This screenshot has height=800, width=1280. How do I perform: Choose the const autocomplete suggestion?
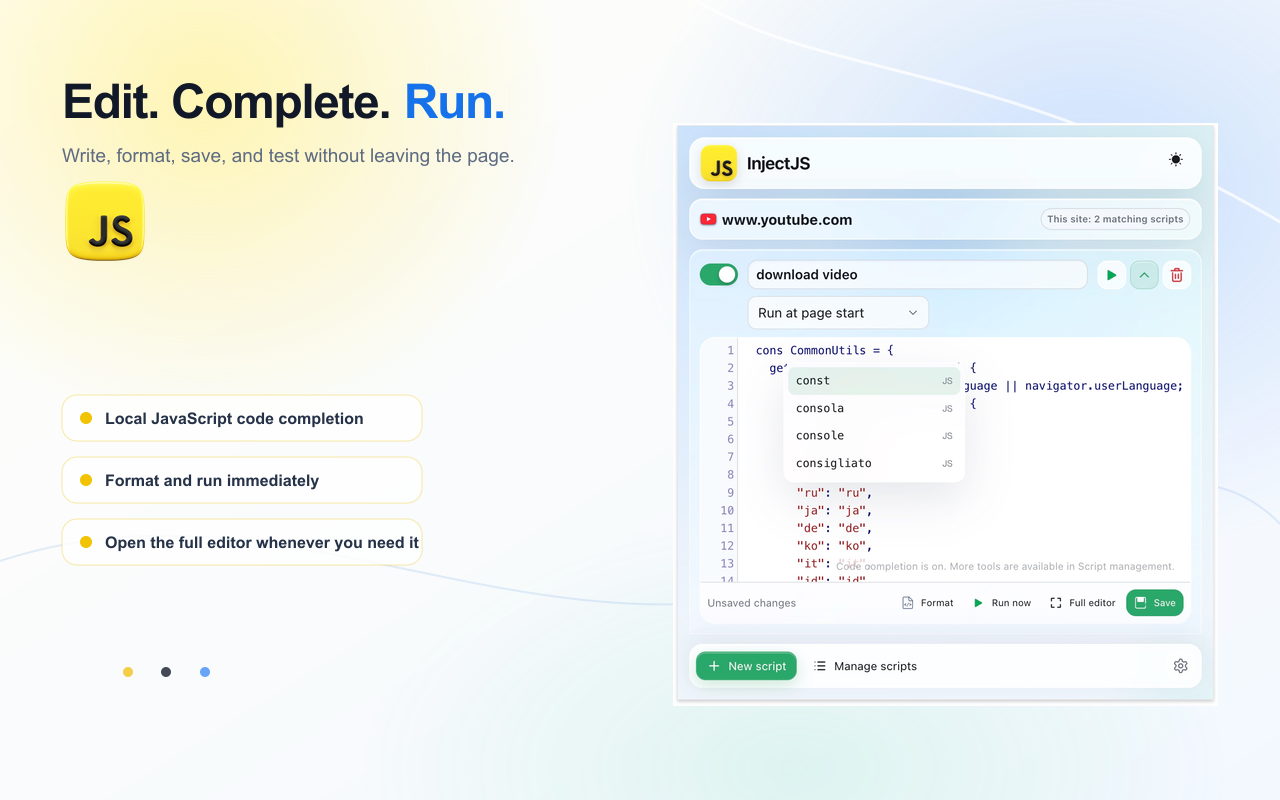pyautogui.click(x=874, y=381)
